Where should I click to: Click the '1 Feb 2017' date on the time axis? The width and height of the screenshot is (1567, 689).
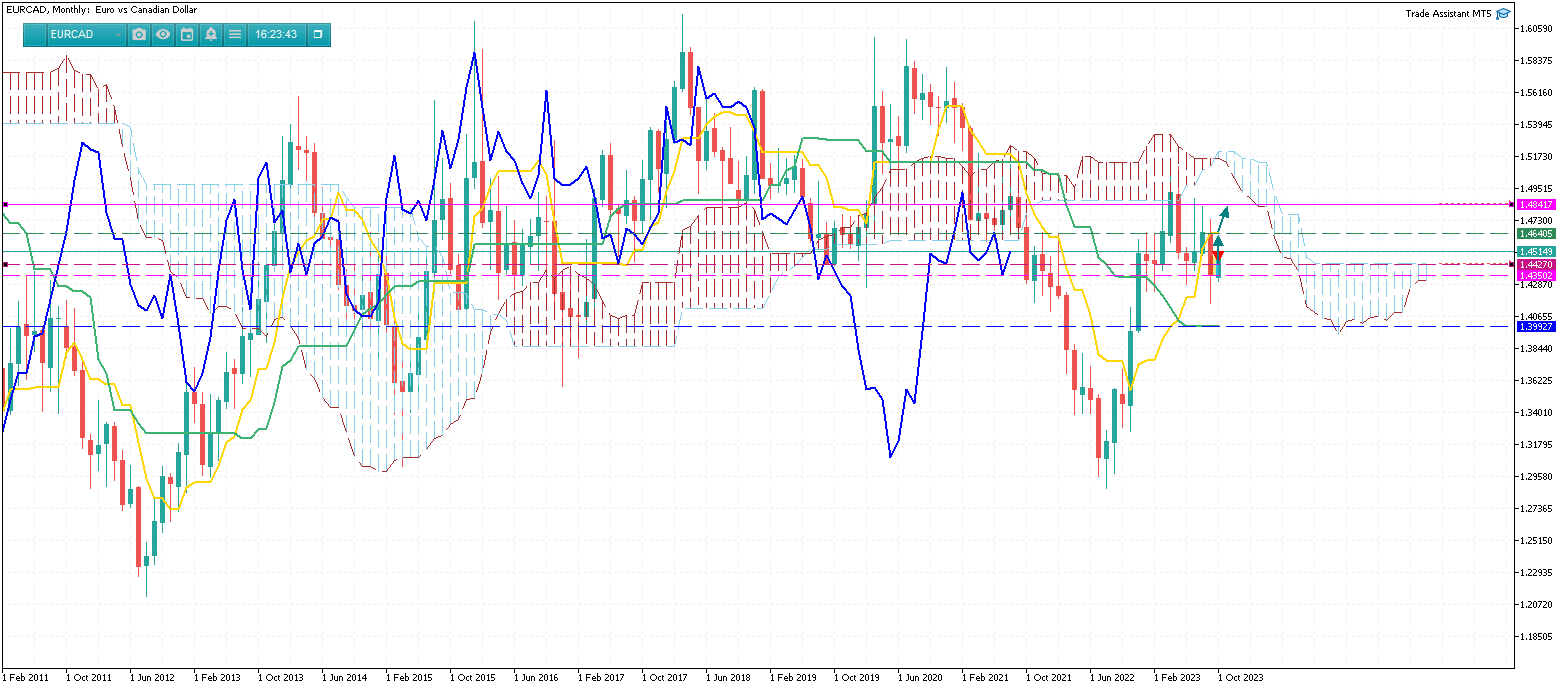601,677
